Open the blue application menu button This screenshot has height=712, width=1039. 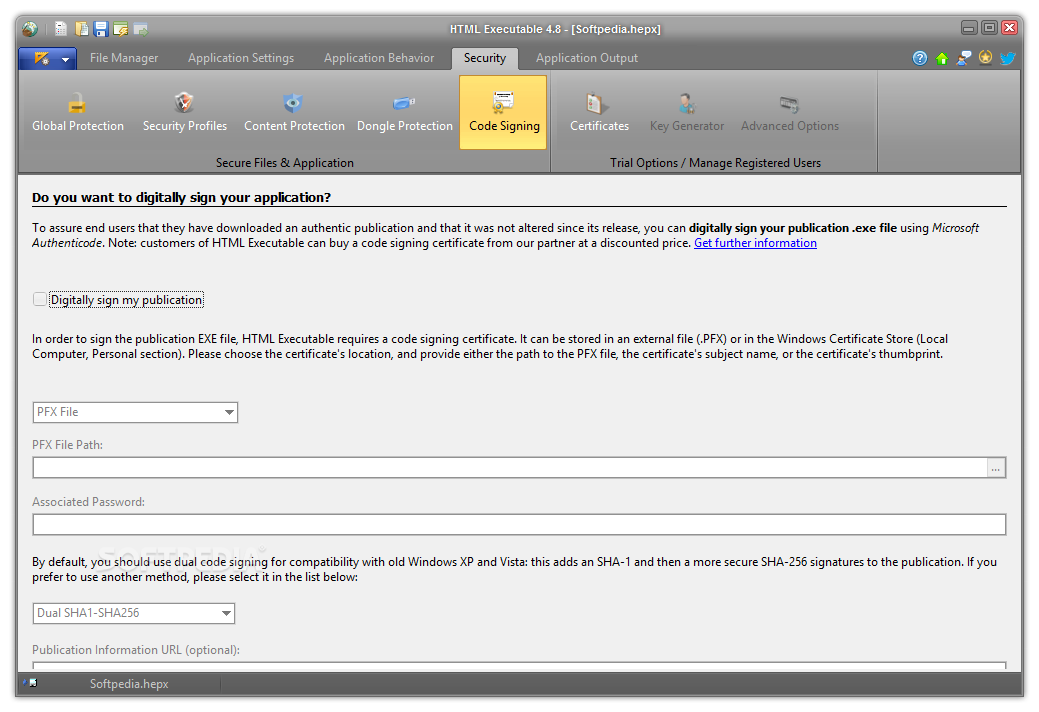click(48, 59)
